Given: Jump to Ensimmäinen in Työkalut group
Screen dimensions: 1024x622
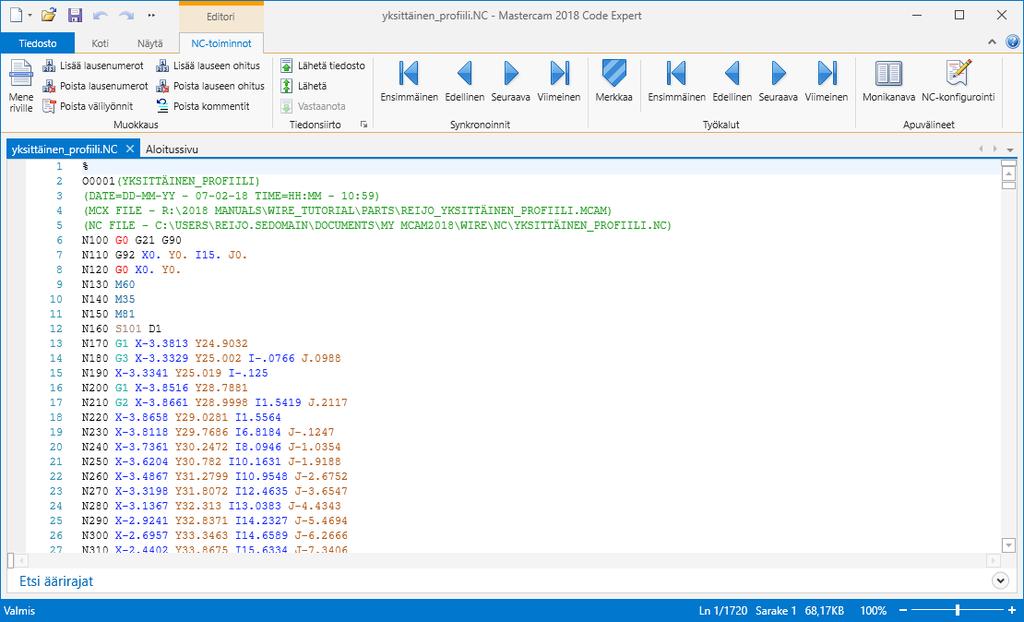Looking at the screenshot, I should coord(677,81).
